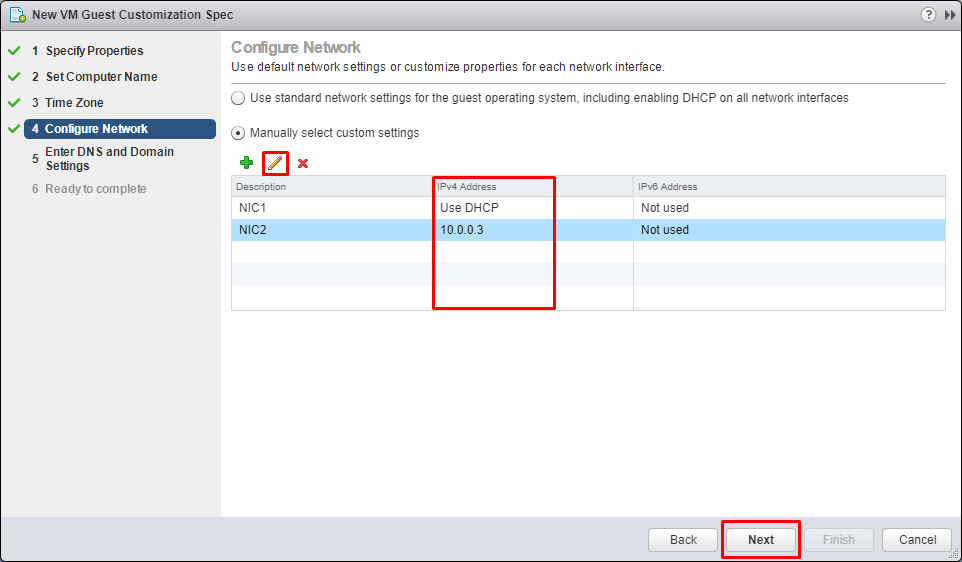The width and height of the screenshot is (962, 562).
Task: Click the green plus add NIC icon
Action: click(247, 163)
